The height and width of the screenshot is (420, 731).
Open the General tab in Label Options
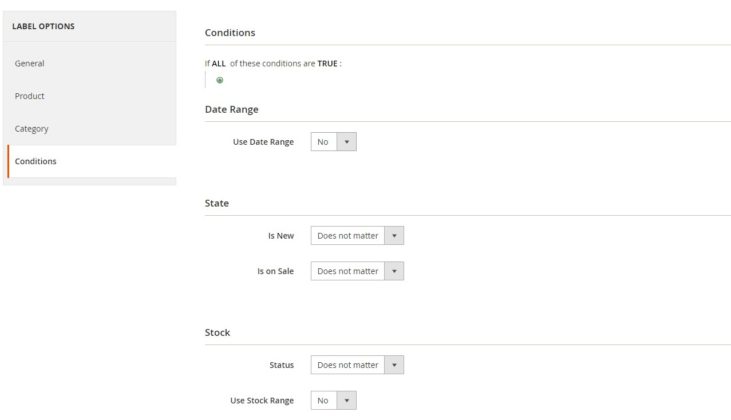[x=29, y=64]
